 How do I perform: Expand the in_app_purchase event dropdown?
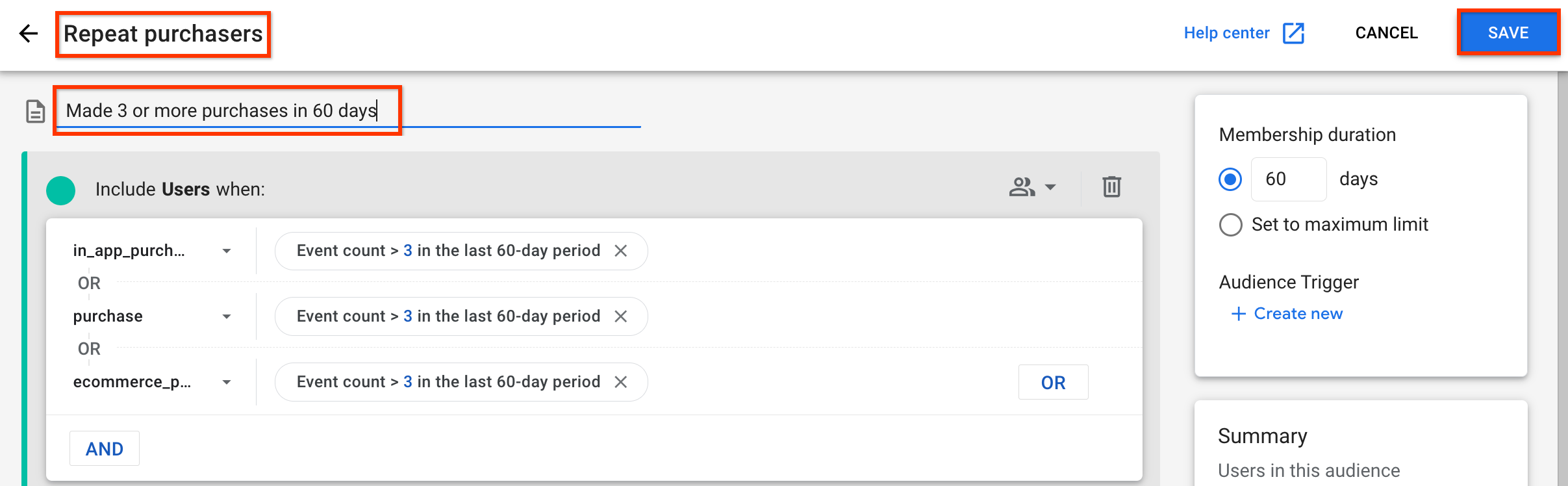tap(226, 251)
